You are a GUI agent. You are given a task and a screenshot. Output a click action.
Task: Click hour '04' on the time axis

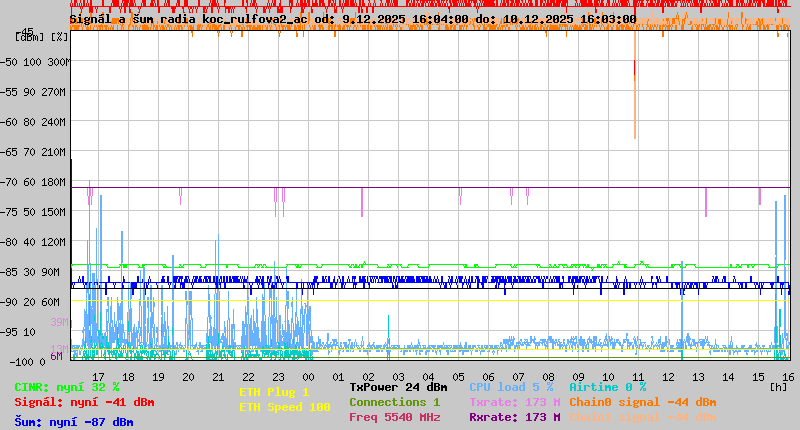pos(428,377)
